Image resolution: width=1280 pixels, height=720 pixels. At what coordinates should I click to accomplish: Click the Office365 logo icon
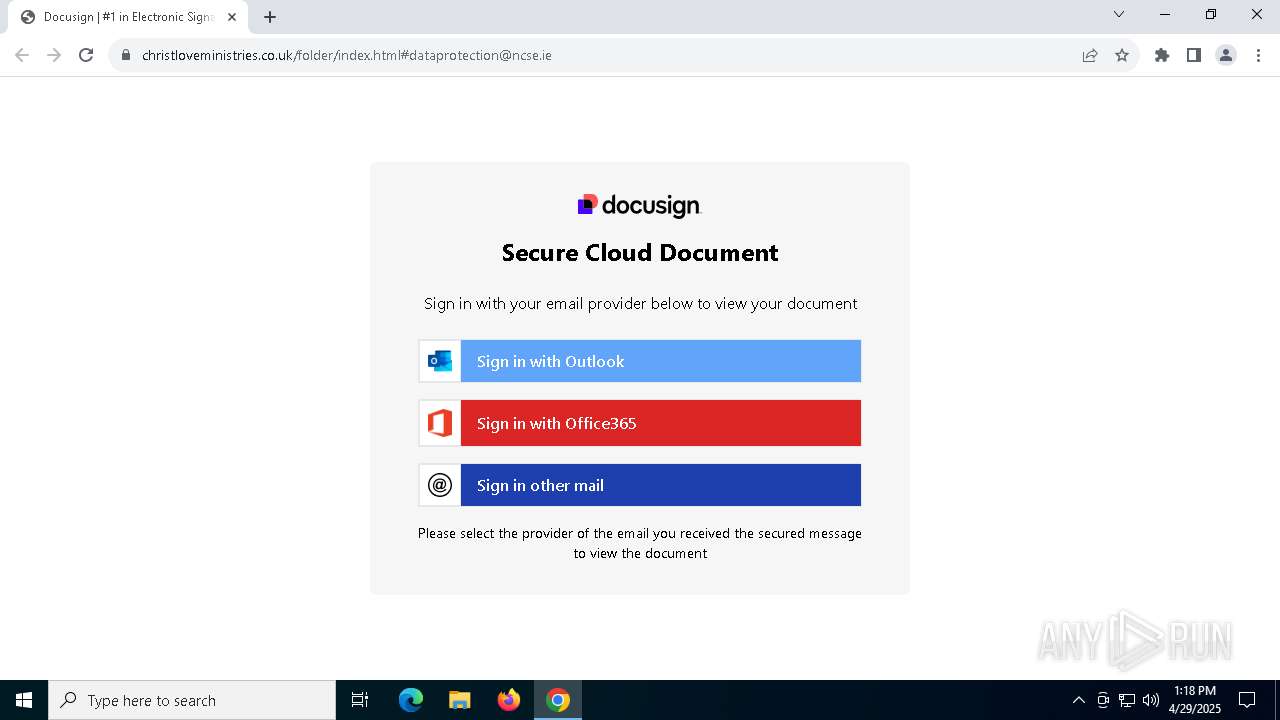click(440, 423)
